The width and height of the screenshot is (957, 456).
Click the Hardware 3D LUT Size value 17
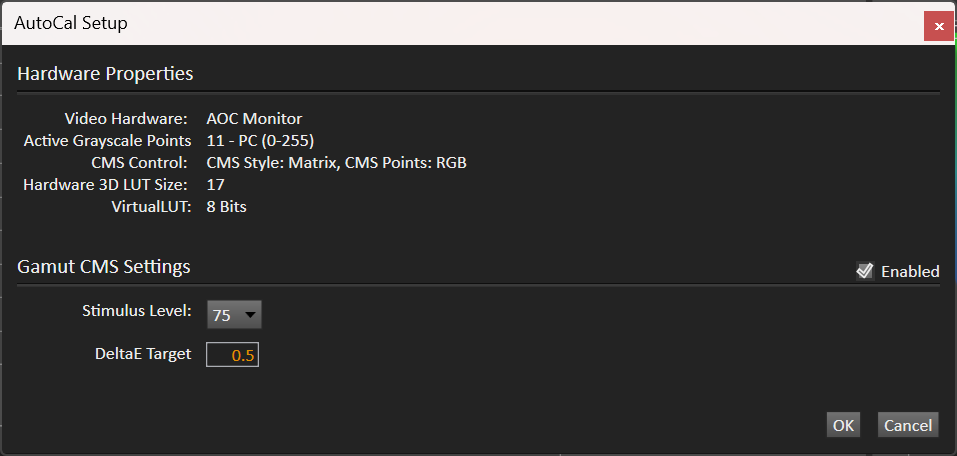pyautogui.click(x=215, y=184)
